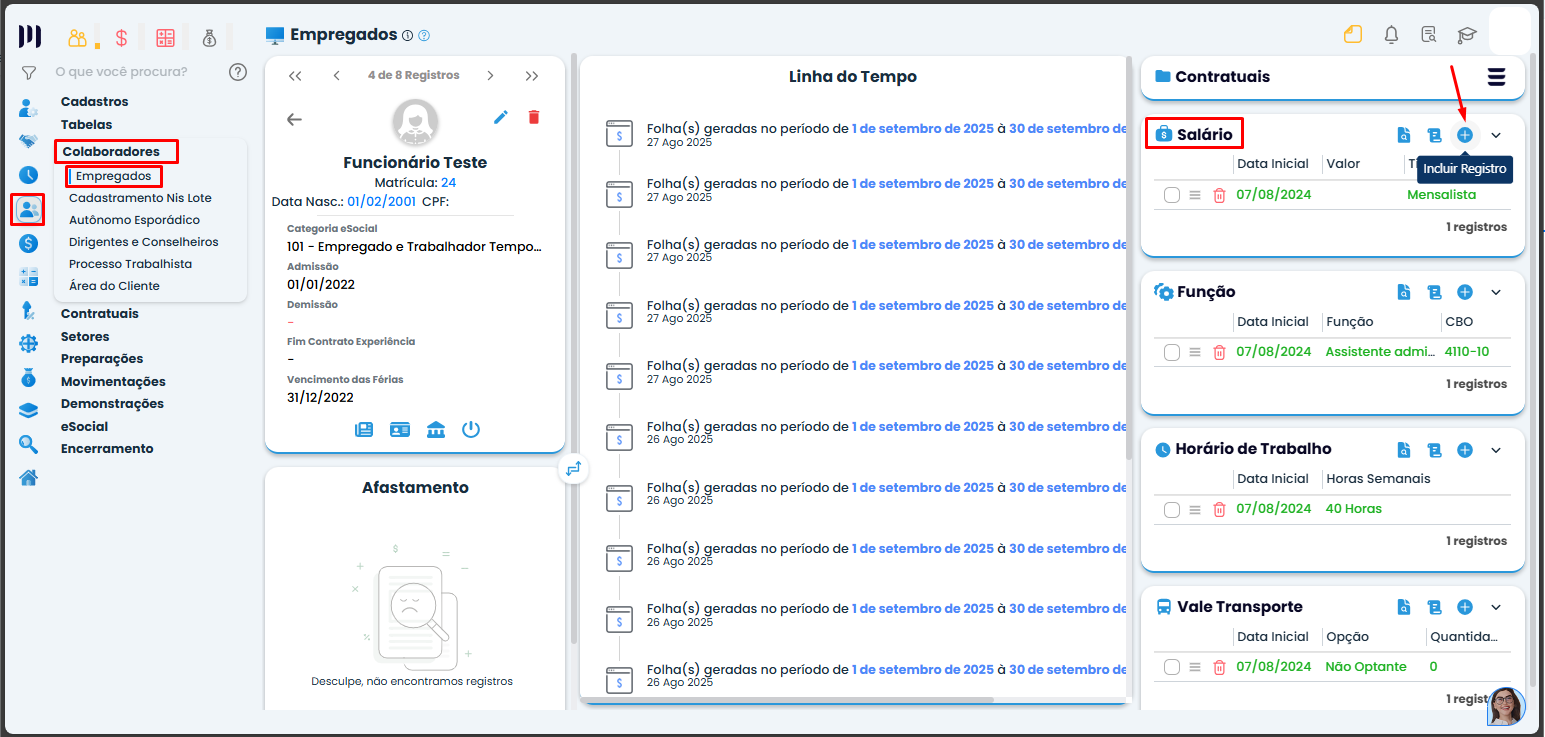
Task: Collapse the Horário de Trabalho section chevron
Action: click(x=1497, y=450)
